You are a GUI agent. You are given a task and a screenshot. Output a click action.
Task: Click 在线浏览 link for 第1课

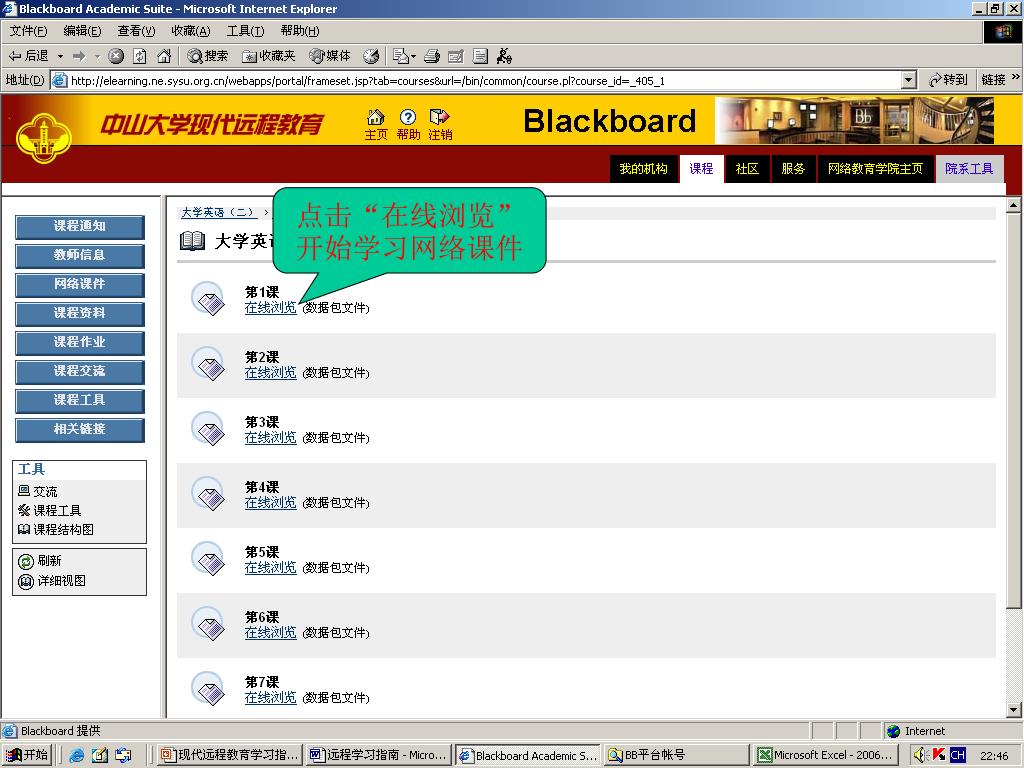[270, 308]
